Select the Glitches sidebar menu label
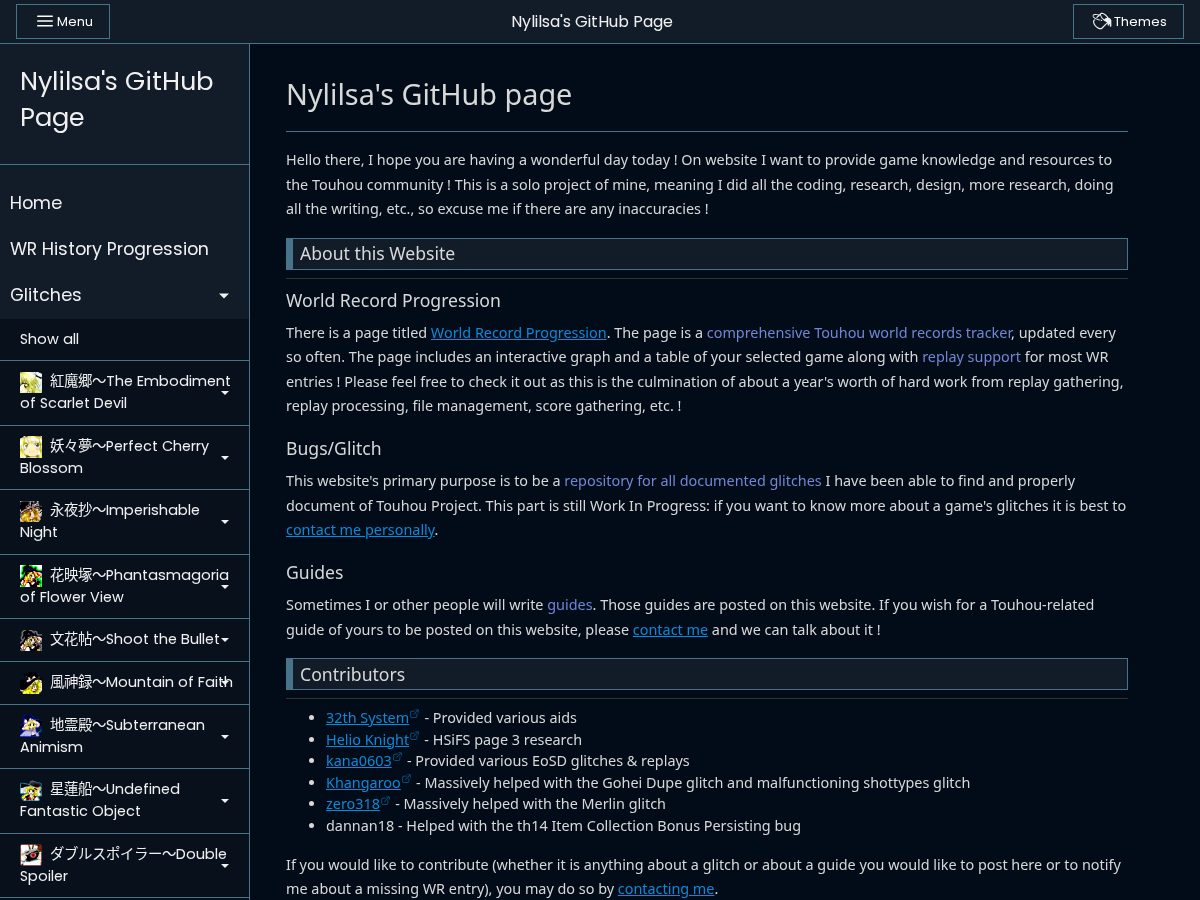Viewport: 1200px width, 900px height. [x=46, y=295]
